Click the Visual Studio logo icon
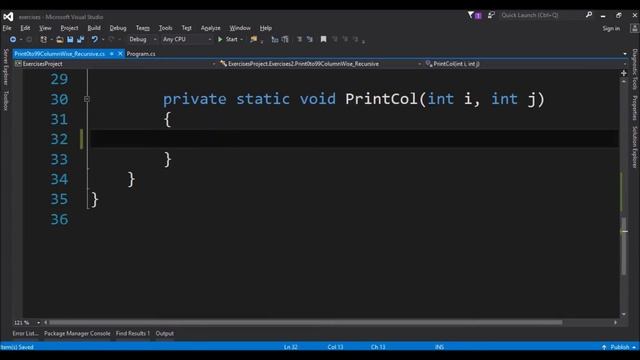The height and width of the screenshot is (360, 640). [8, 17]
